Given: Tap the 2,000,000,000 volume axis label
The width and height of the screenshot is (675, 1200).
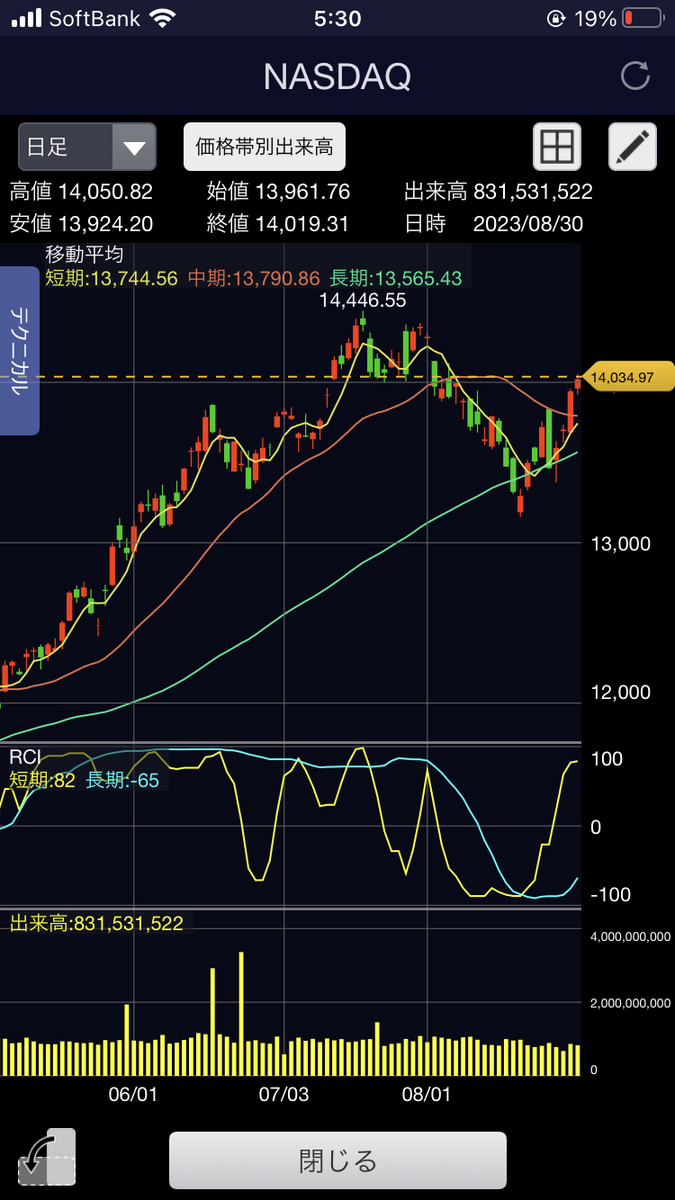Looking at the screenshot, I should (629, 1003).
